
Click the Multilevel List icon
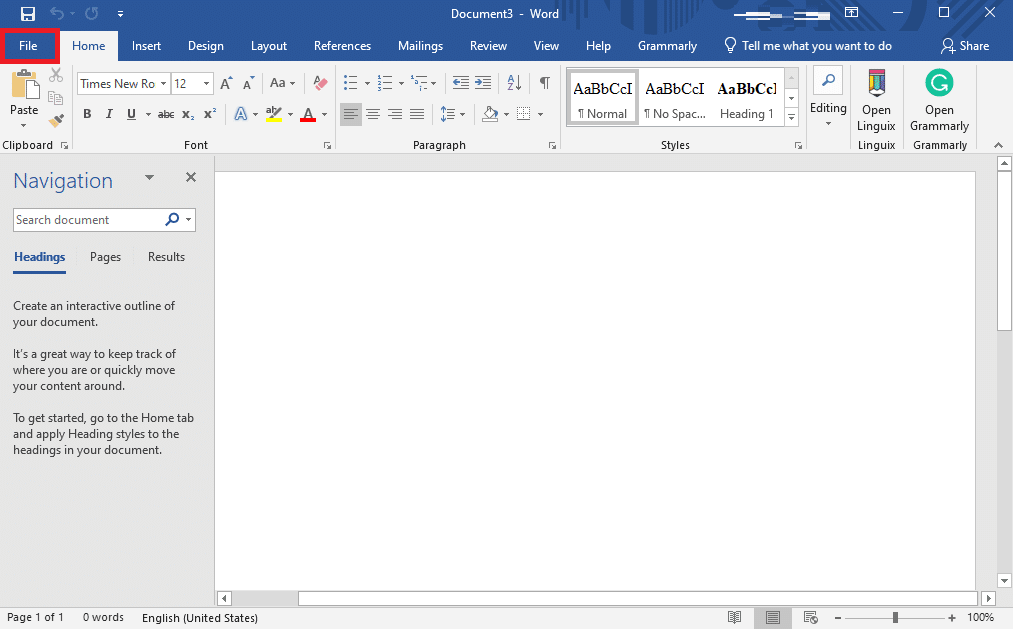click(x=419, y=83)
